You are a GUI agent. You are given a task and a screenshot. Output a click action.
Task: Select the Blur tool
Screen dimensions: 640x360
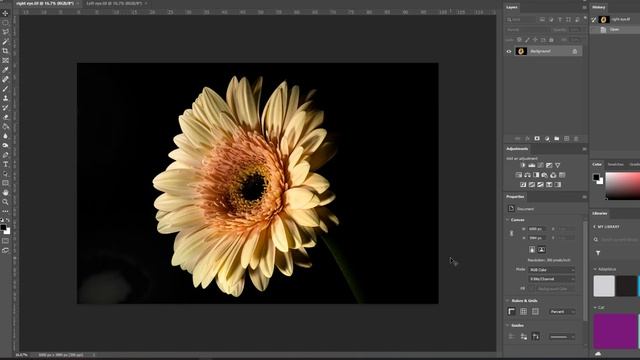5,136
